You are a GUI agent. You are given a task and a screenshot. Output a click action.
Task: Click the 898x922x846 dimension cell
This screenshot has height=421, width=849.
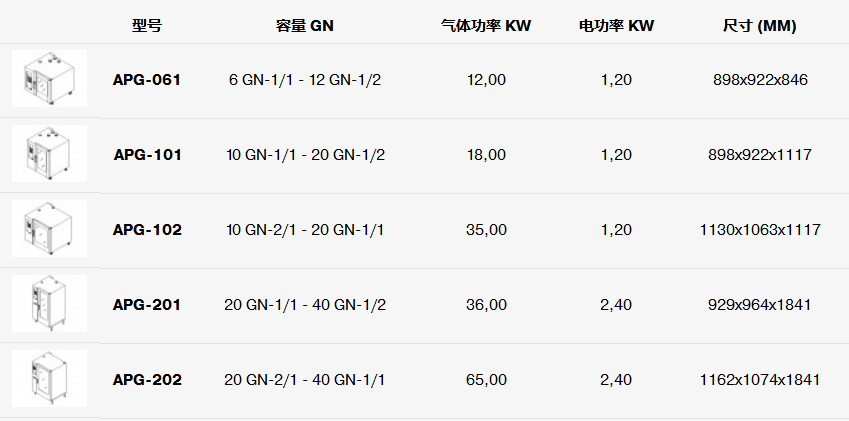(x=760, y=80)
